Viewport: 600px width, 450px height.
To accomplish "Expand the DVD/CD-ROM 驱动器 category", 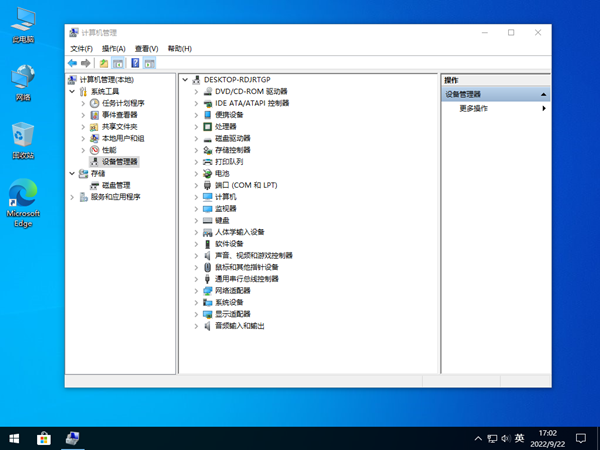I will pos(196,91).
